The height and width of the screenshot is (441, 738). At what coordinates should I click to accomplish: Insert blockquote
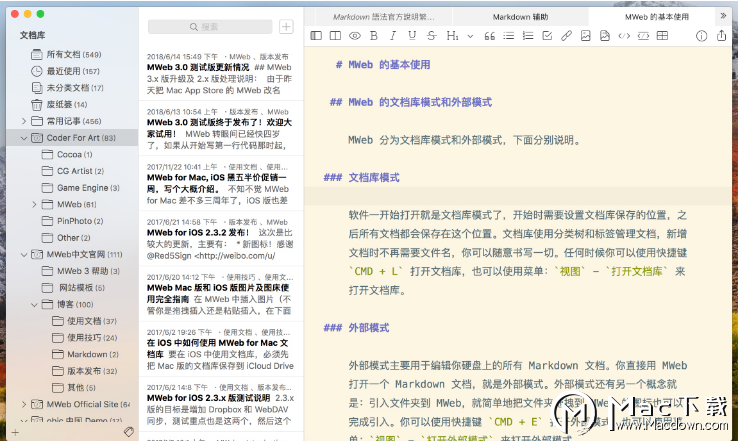[x=489, y=36]
